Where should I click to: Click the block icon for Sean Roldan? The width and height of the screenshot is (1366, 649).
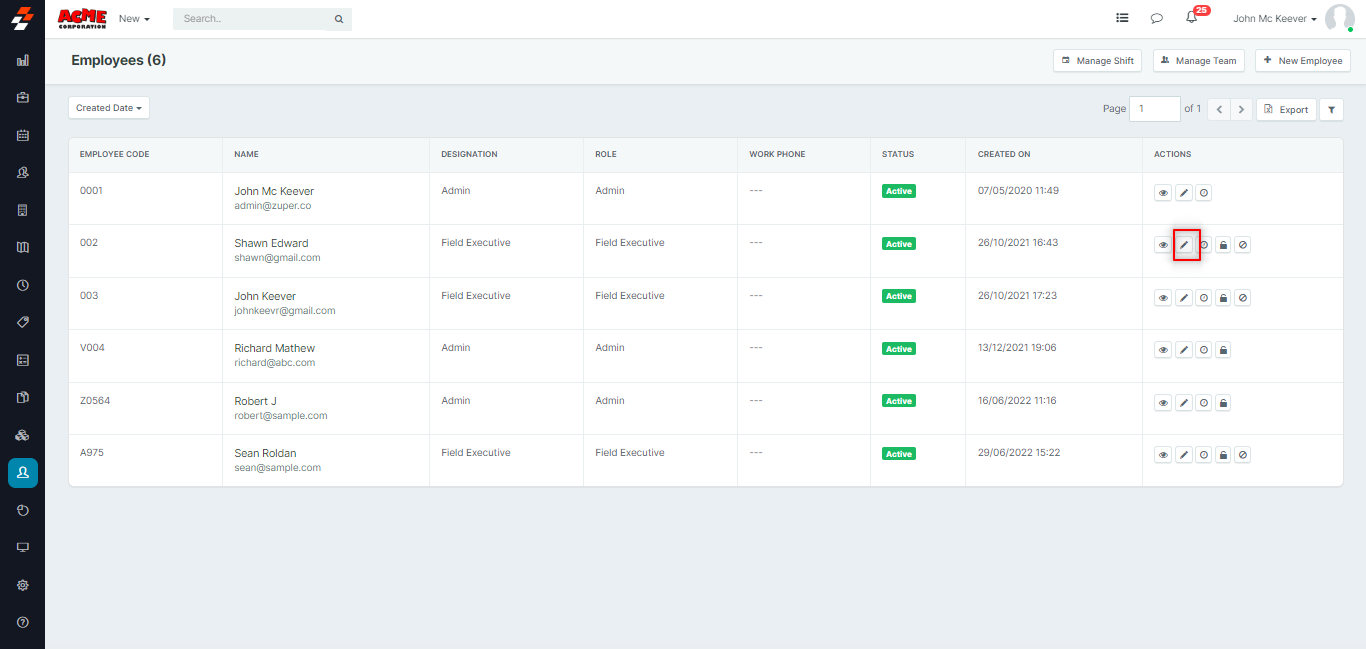click(1243, 455)
